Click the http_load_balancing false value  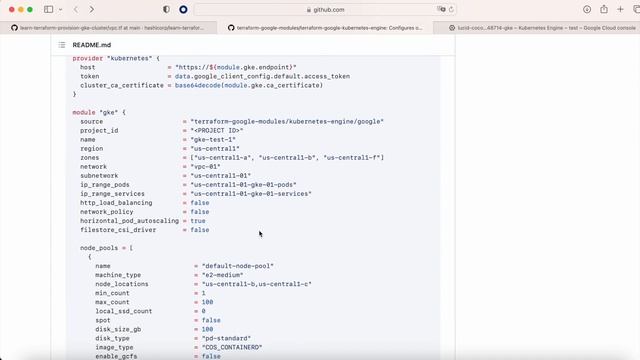200,203
